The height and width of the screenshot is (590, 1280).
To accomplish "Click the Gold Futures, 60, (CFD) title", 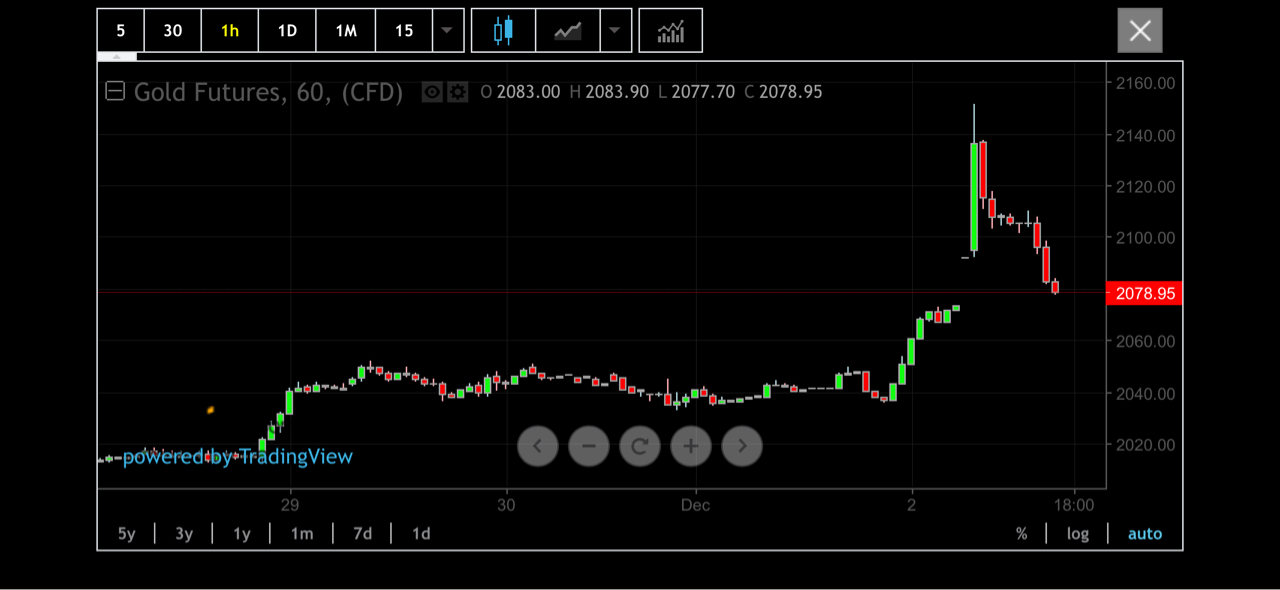I will click(x=268, y=92).
